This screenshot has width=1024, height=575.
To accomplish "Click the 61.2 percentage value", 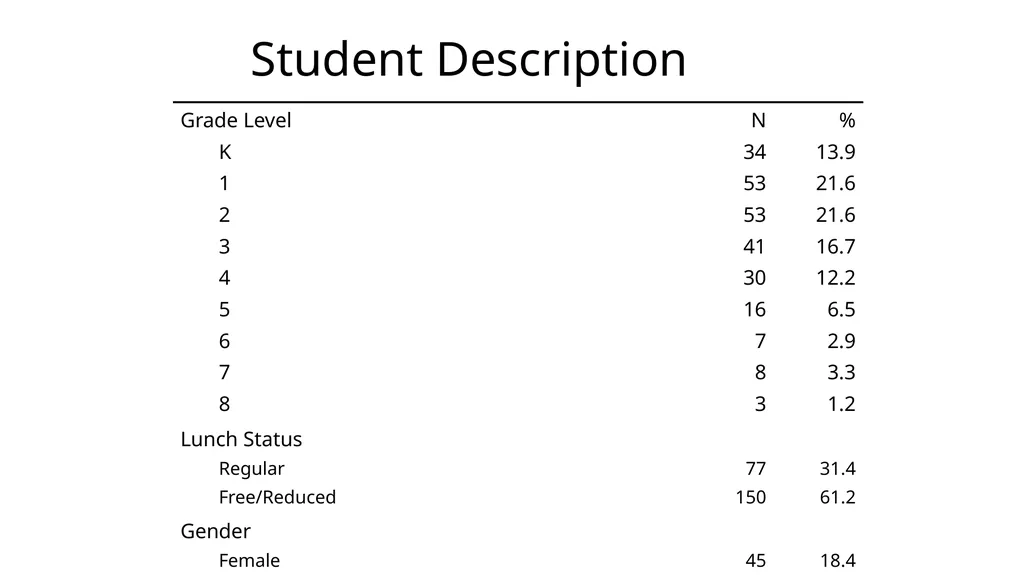I will (837, 497).
